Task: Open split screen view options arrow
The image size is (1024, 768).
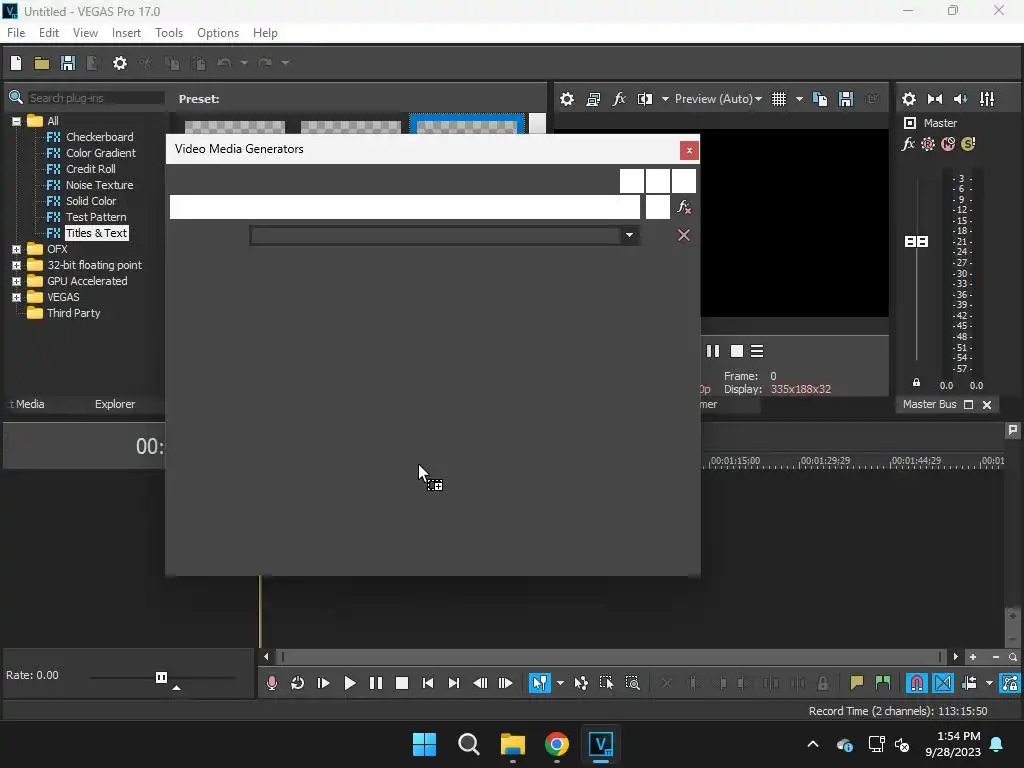Action: pyautogui.click(x=665, y=99)
